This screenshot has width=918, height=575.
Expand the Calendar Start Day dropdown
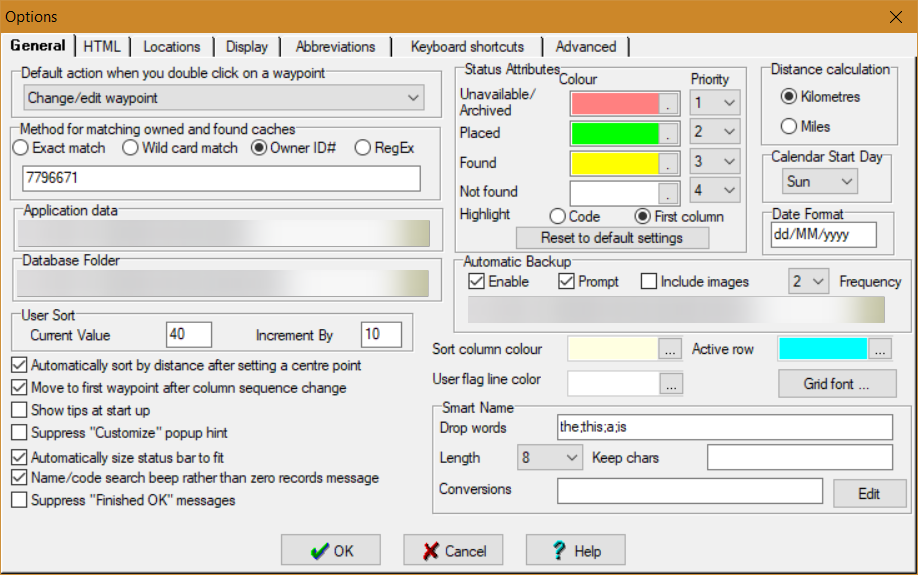(x=819, y=182)
